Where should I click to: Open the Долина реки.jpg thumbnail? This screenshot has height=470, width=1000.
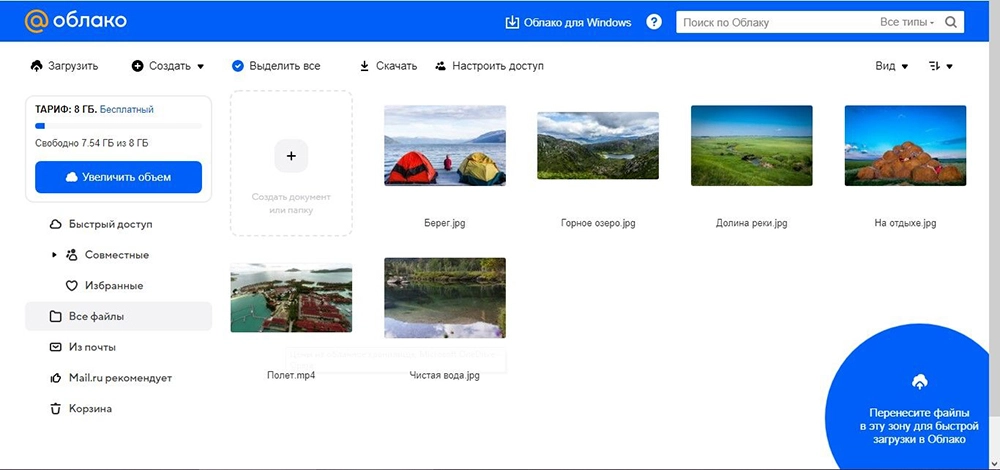(x=751, y=145)
